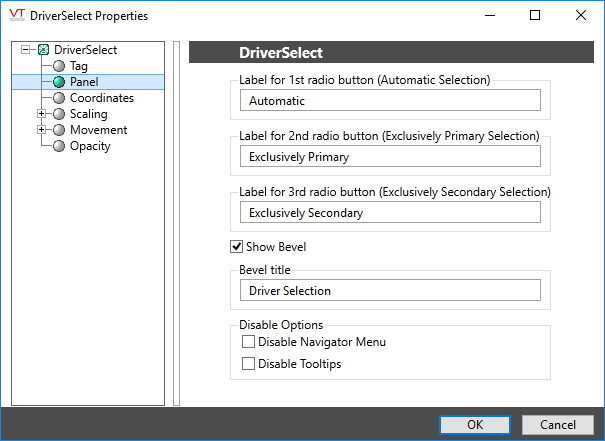Select the Coordinates tree item

point(101,98)
